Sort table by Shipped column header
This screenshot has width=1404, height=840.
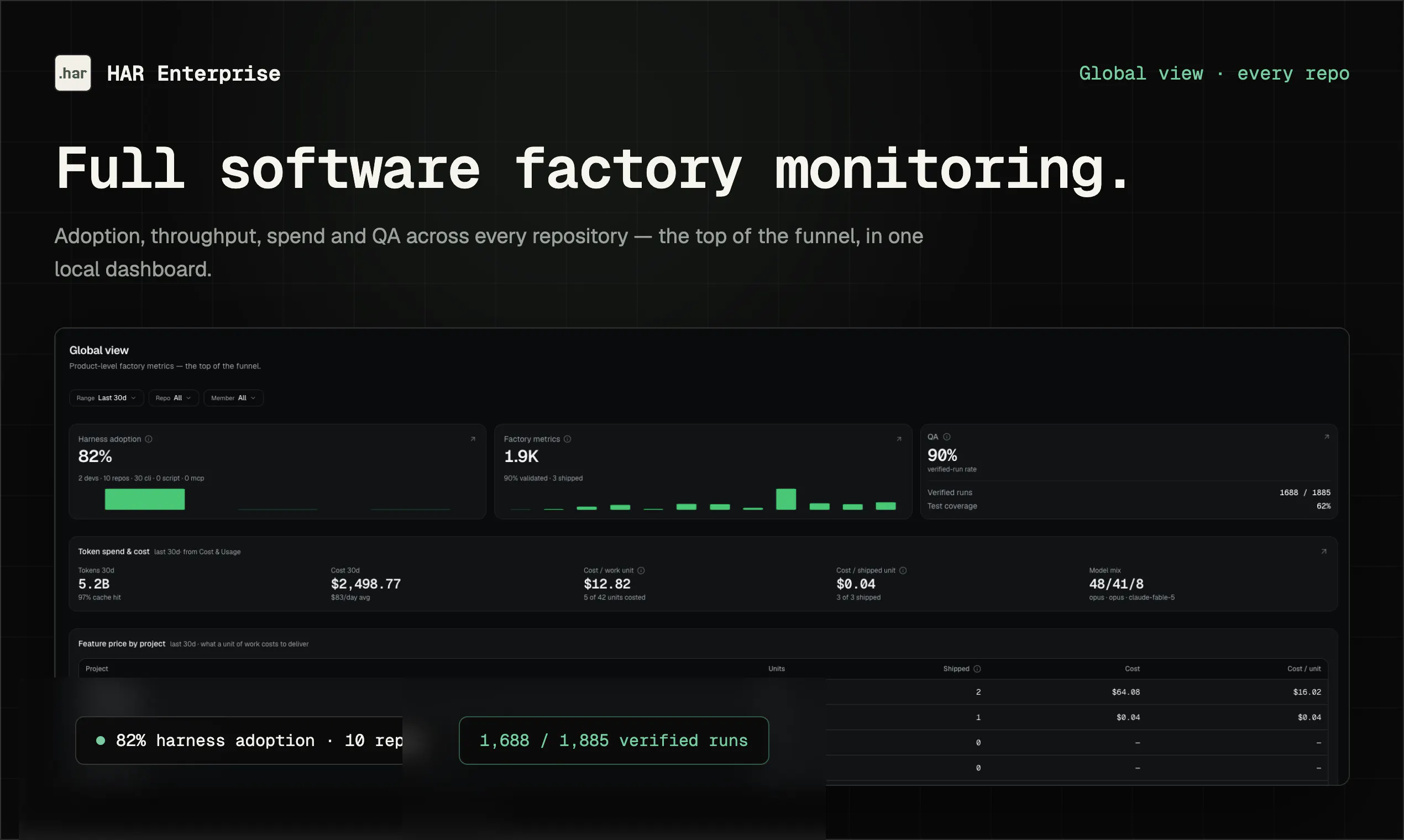click(x=956, y=669)
